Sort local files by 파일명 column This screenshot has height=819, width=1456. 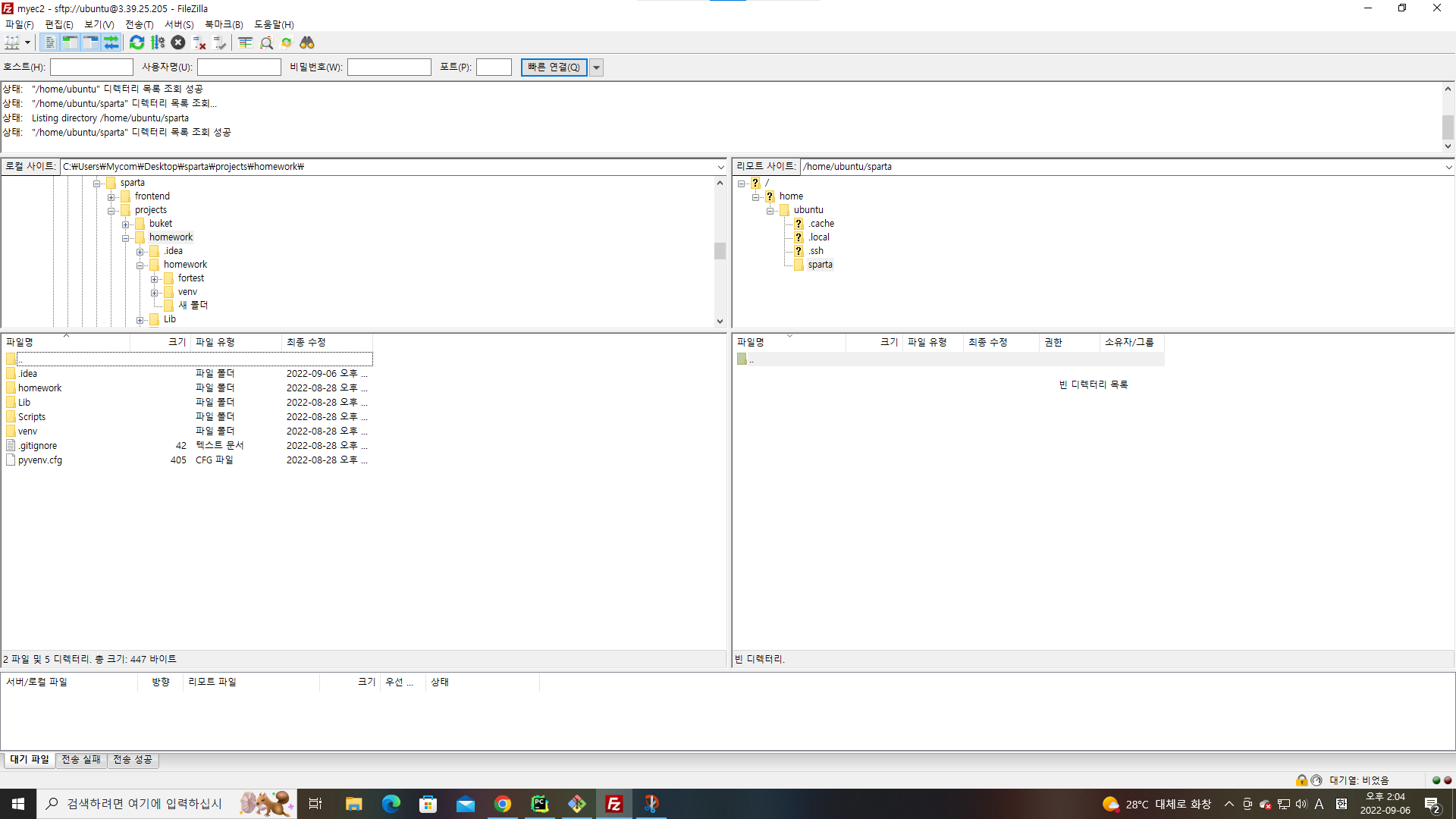click(x=66, y=343)
